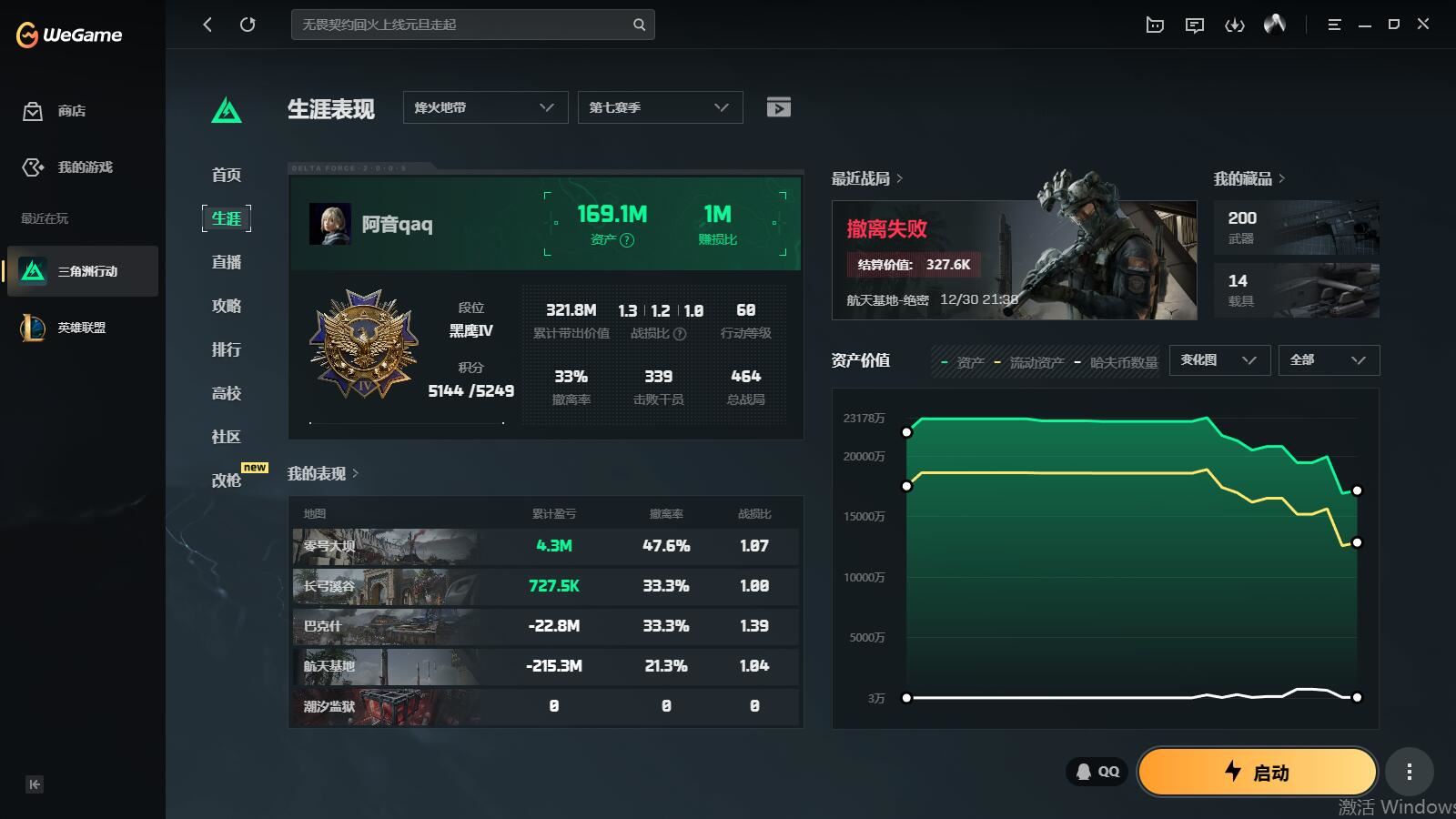Select 英雄联盟 in the sidebar
Image resolution: width=1456 pixels, height=819 pixels.
tap(82, 328)
